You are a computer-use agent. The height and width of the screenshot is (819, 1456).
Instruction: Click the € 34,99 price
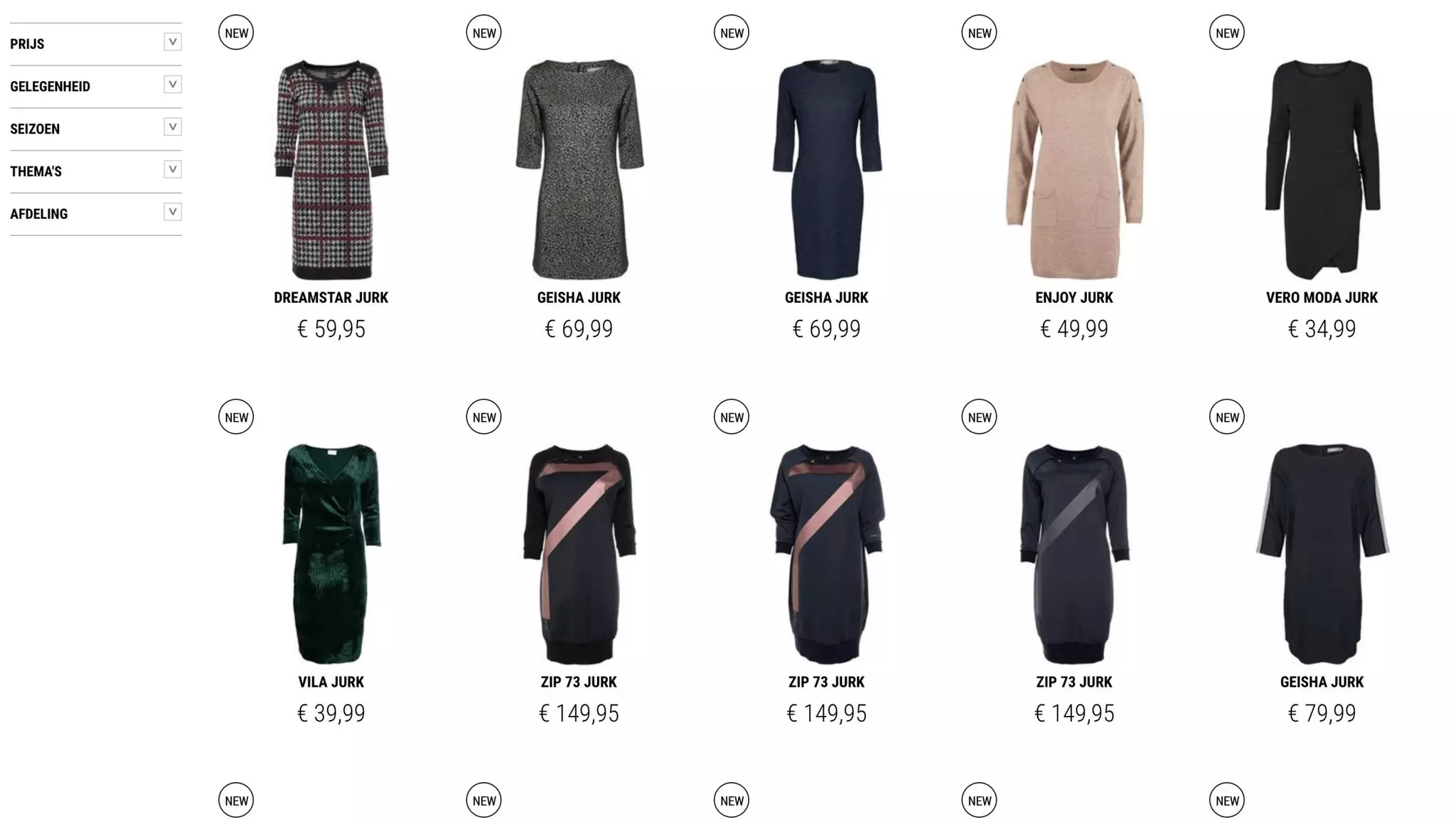click(x=1322, y=329)
